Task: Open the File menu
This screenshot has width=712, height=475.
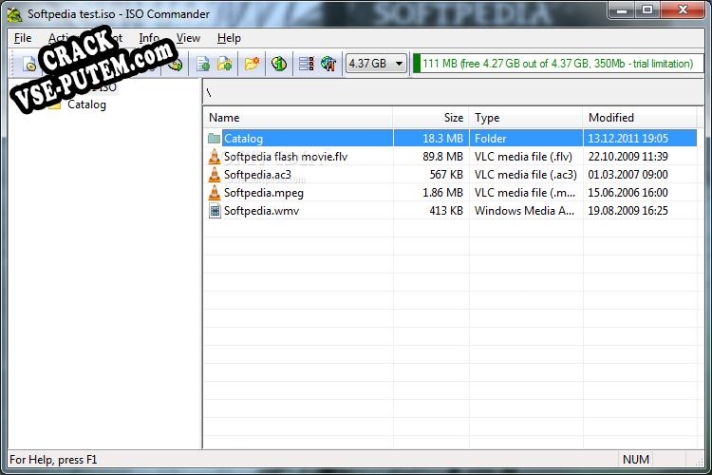Action: tap(23, 38)
